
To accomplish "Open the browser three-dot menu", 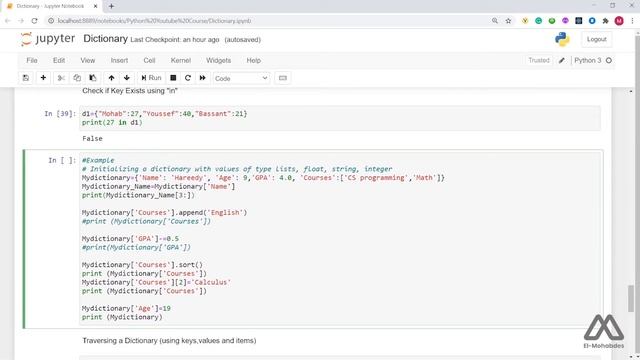I will click(x=632, y=21).
